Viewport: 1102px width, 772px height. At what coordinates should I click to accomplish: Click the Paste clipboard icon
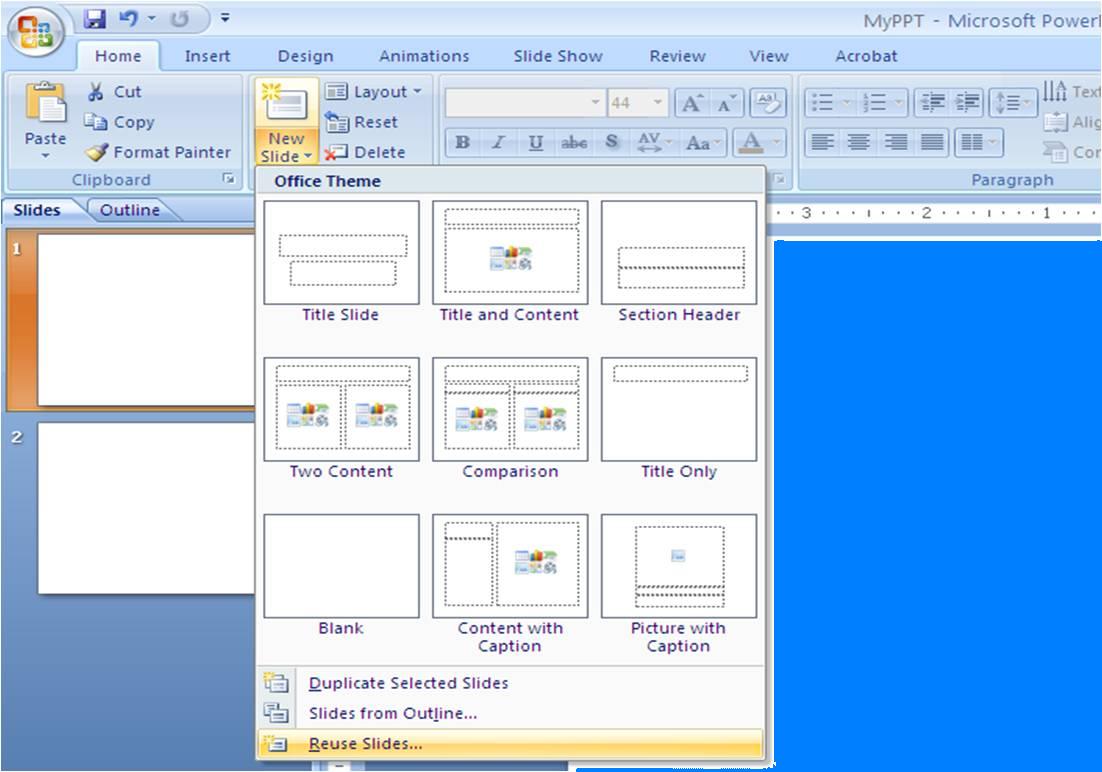pos(46,105)
